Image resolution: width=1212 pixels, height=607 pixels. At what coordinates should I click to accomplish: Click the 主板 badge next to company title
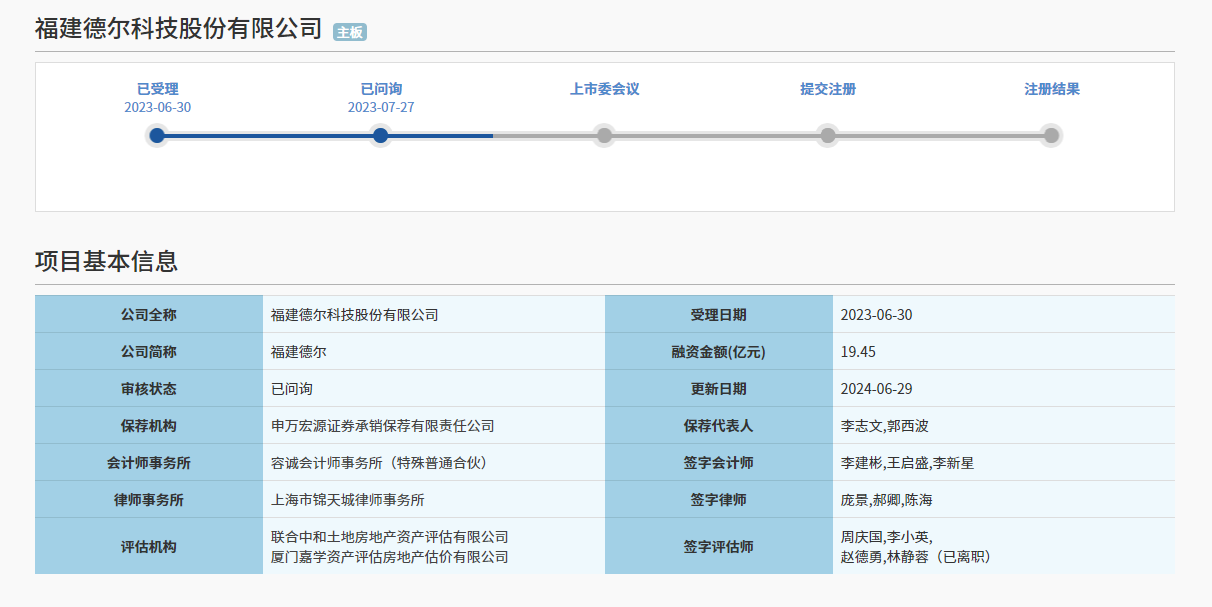(x=350, y=32)
